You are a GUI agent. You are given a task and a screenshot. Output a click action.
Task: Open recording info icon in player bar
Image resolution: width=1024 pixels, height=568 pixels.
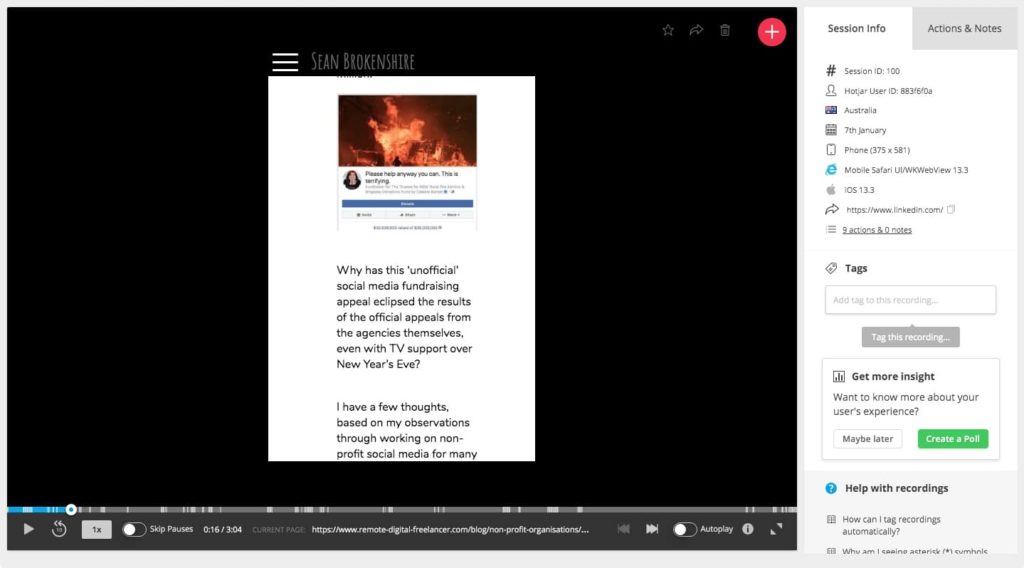[x=748, y=529]
